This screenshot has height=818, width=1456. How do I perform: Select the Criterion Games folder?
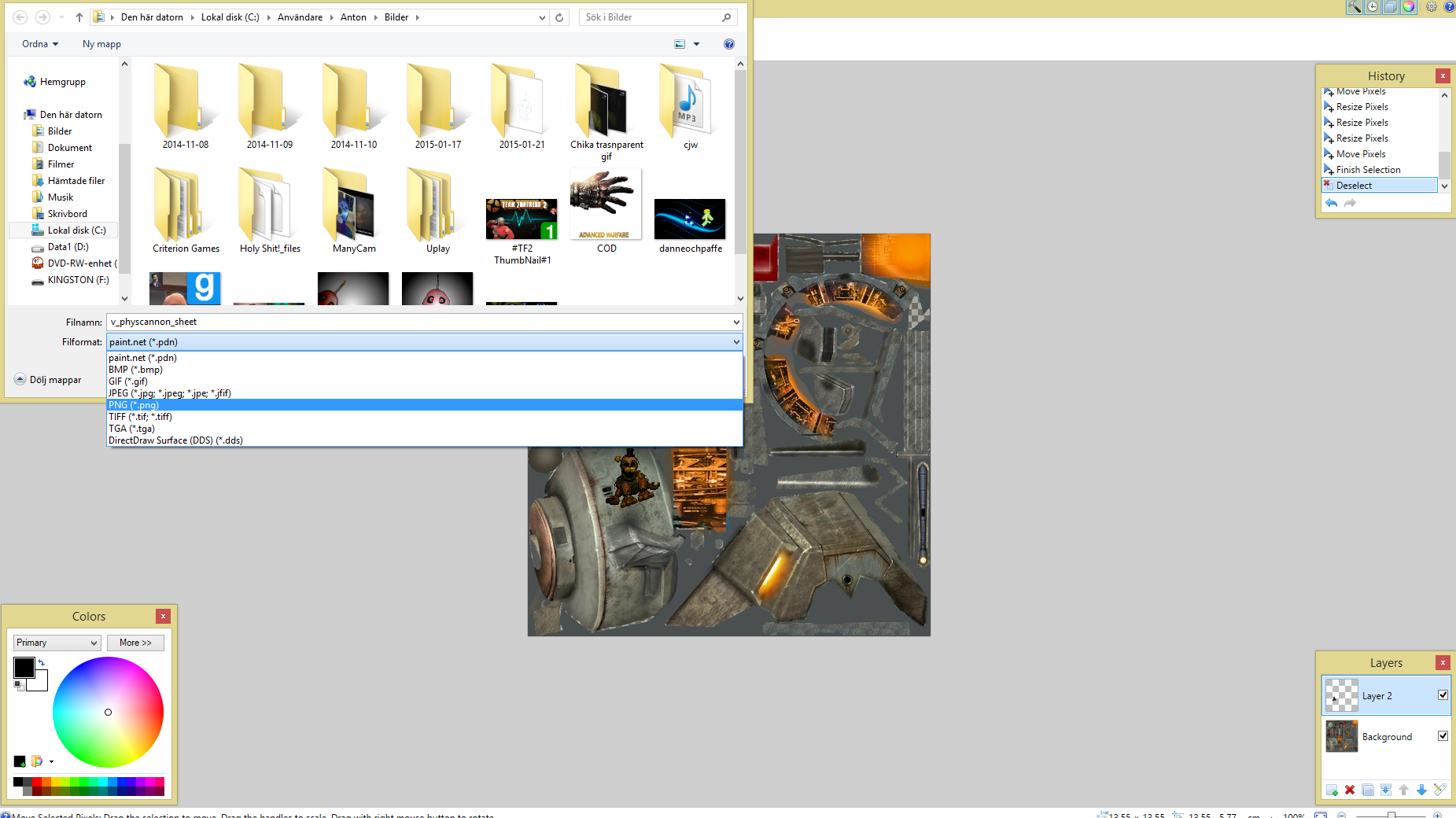pos(186,211)
